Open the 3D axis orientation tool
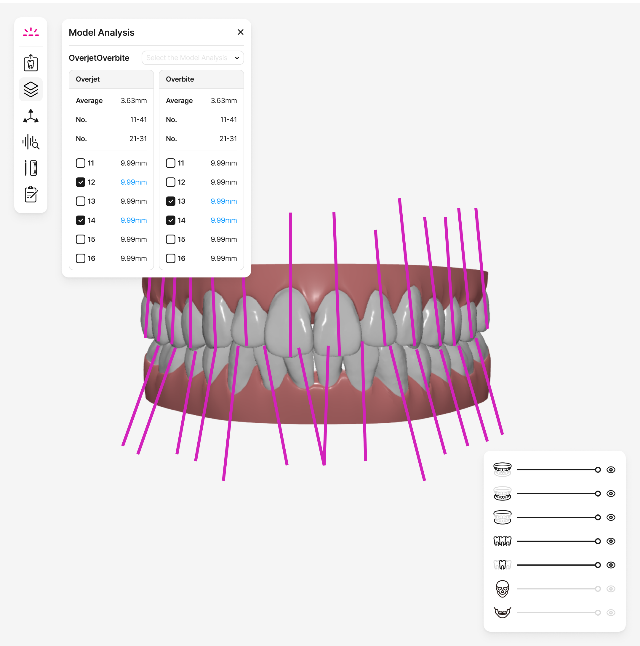The height and width of the screenshot is (646, 640). point(31,116)
